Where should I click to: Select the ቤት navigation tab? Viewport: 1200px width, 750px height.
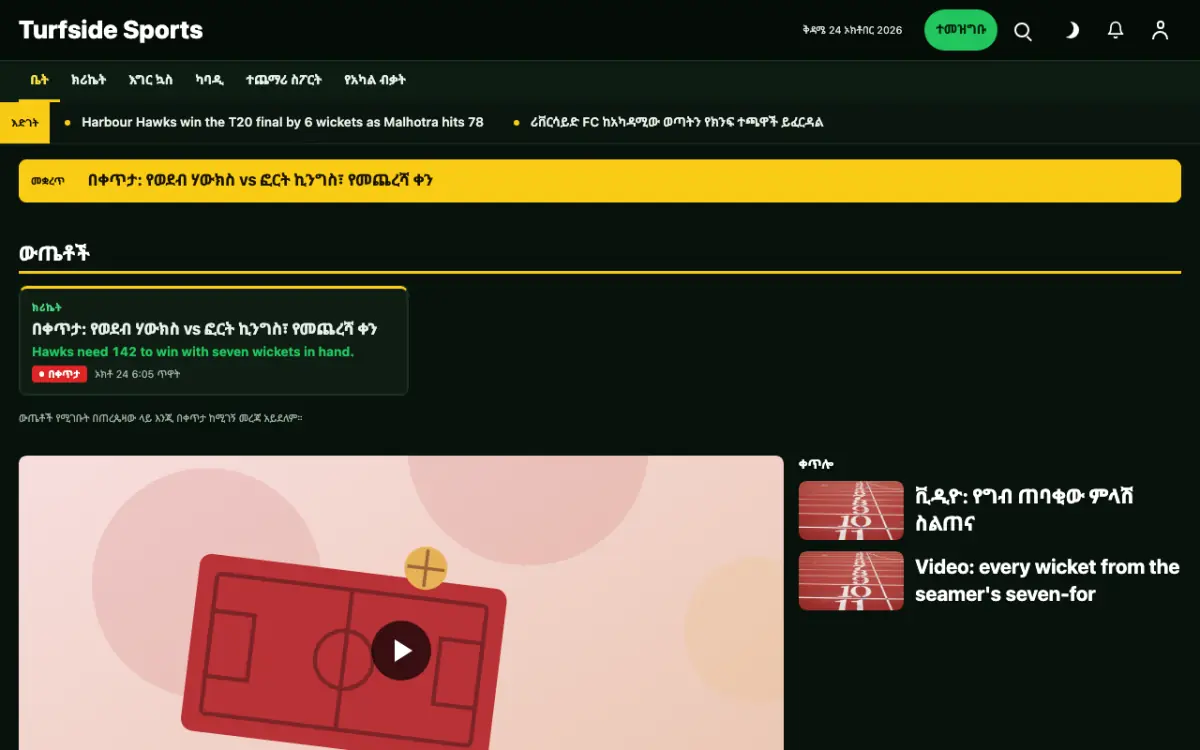(x=39, y=80)
